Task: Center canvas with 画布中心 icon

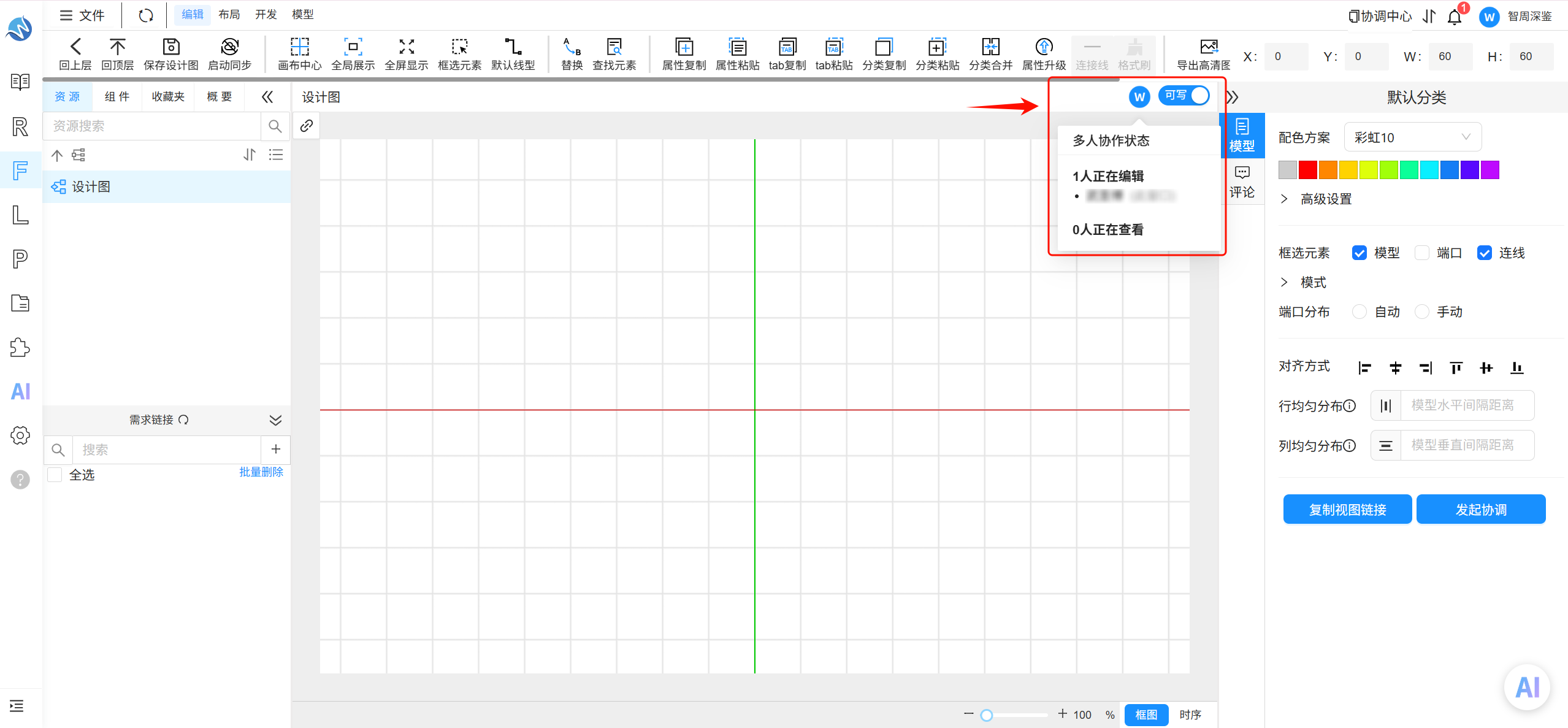Action: tap(299, 47)
